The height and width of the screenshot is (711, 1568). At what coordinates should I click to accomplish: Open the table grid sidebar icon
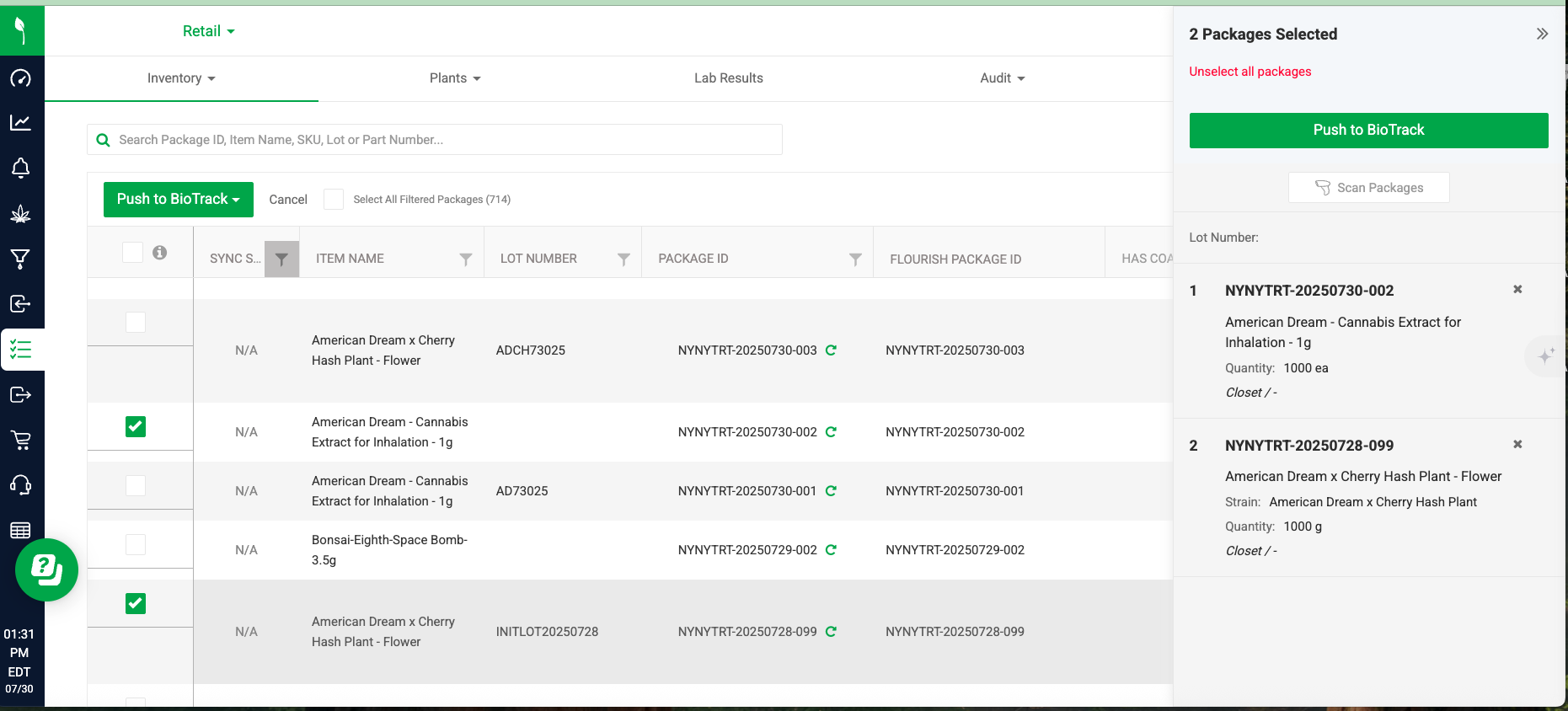21,530
